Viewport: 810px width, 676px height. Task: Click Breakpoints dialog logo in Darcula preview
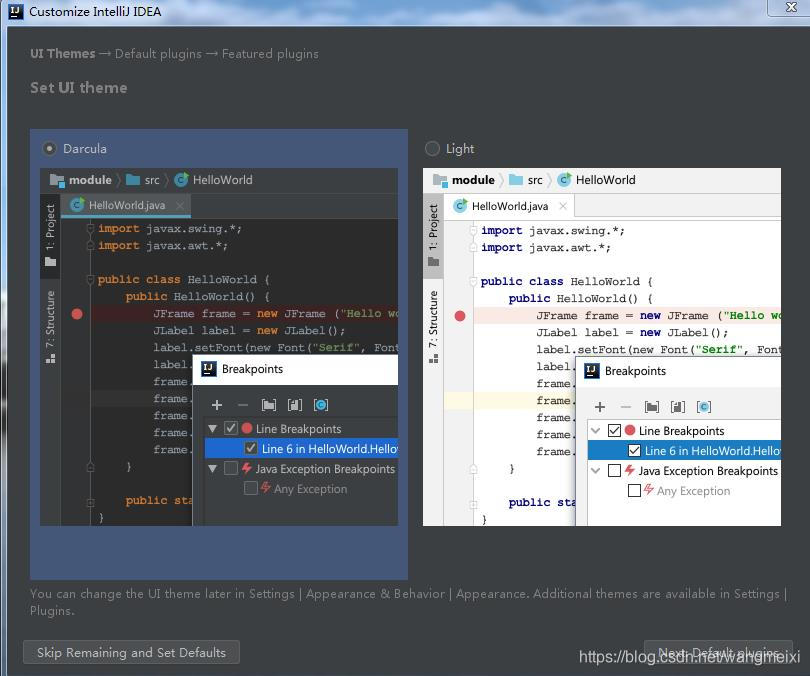pos(209,369)
